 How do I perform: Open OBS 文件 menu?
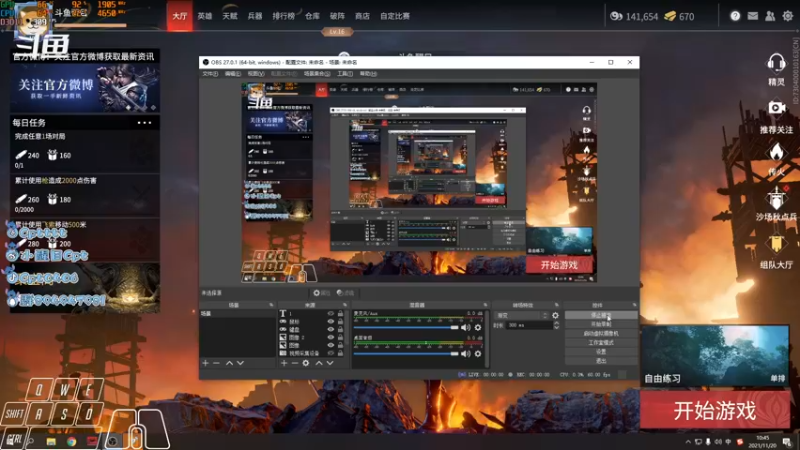[210, 74]
